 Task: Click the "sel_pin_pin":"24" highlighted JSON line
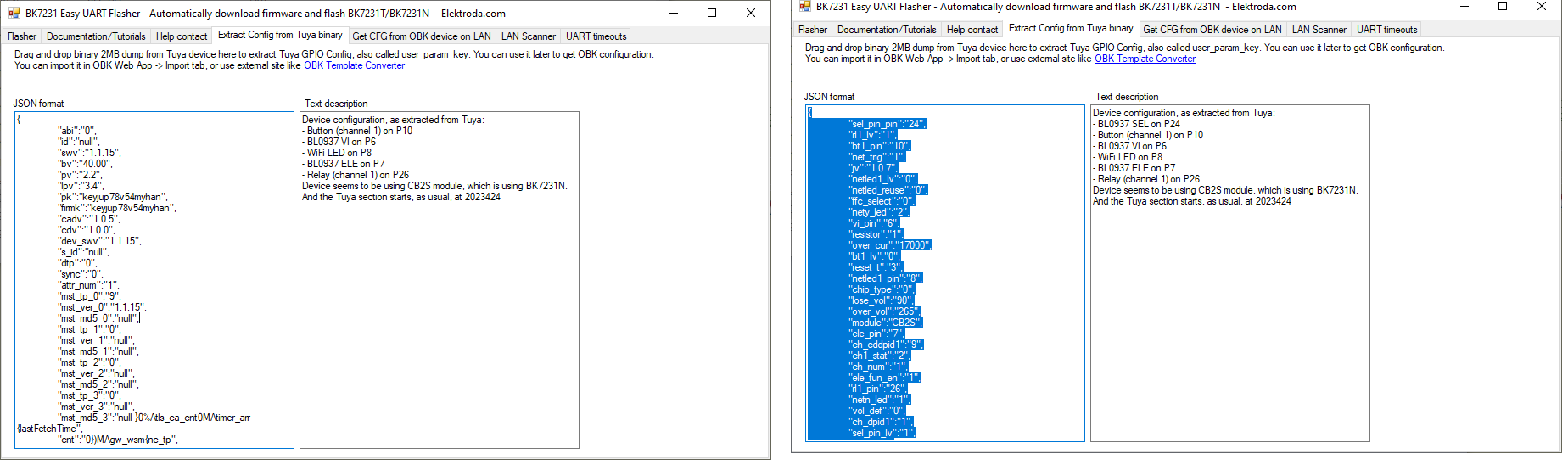(x=888, y=124)
